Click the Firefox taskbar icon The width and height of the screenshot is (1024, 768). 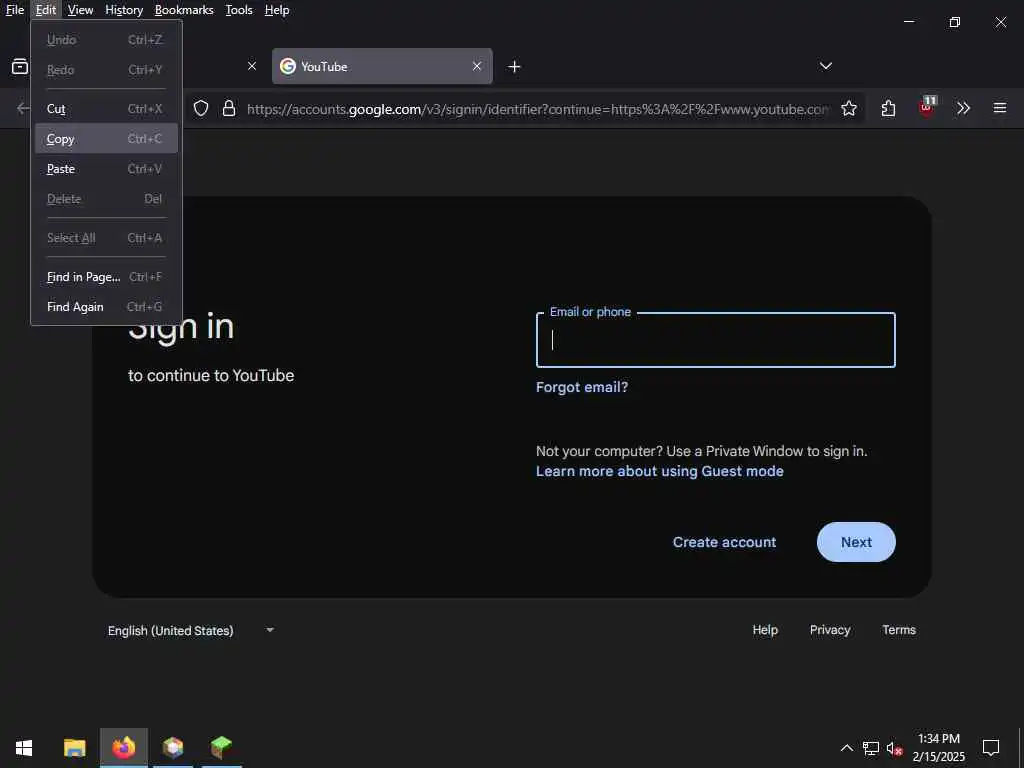click(x=123, y=747)
